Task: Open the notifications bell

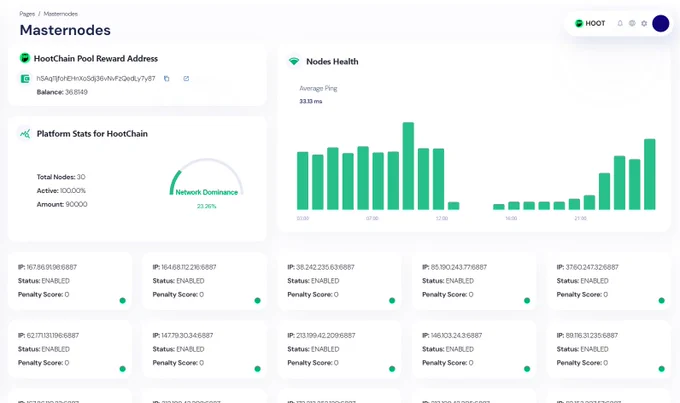Action: pyautogui.click(x=620, y=23)
